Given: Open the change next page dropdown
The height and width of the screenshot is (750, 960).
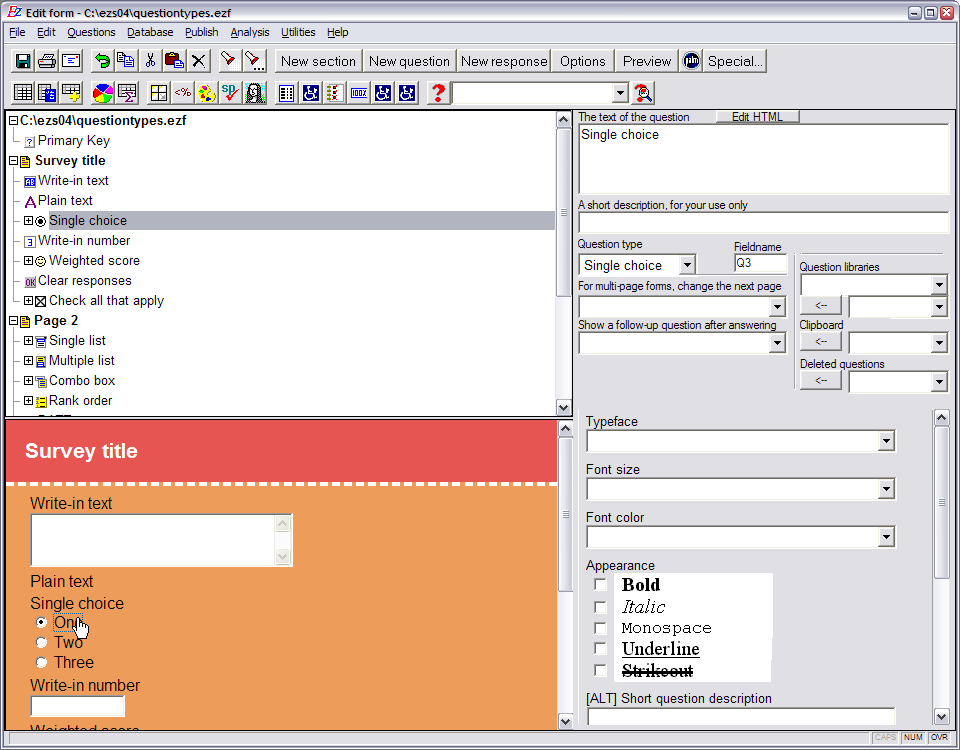Looking at the screenshot, I should coord(777,306).
